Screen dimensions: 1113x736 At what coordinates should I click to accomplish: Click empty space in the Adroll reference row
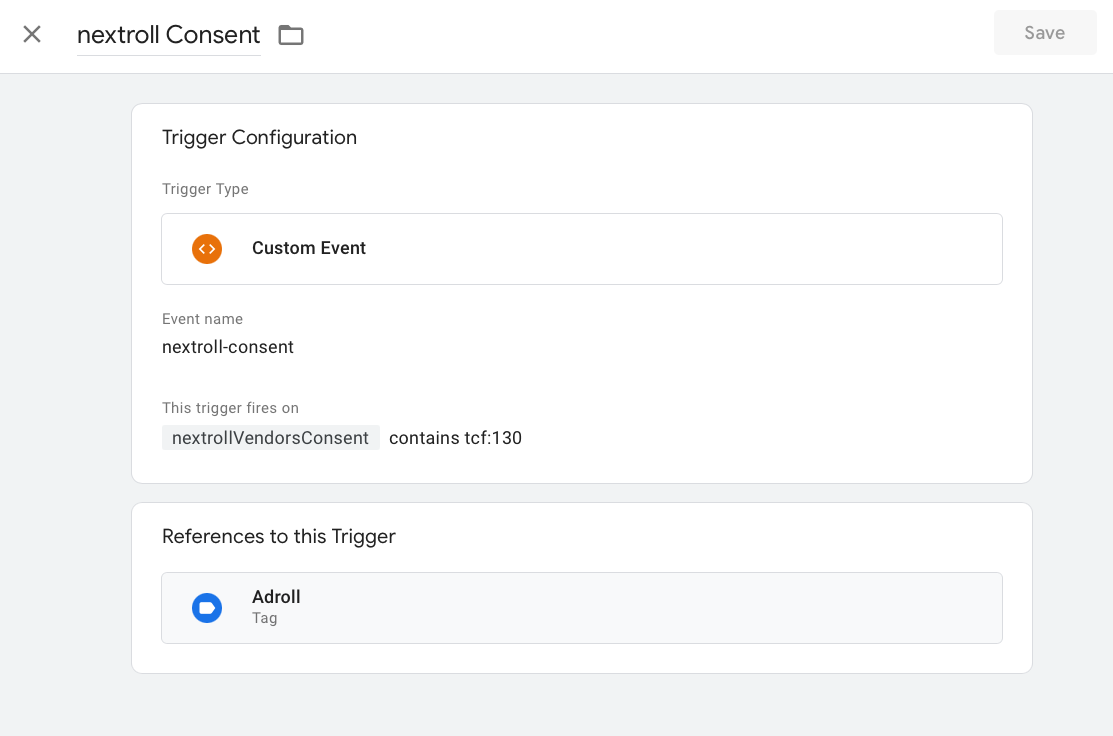click(x=680, y=608)
